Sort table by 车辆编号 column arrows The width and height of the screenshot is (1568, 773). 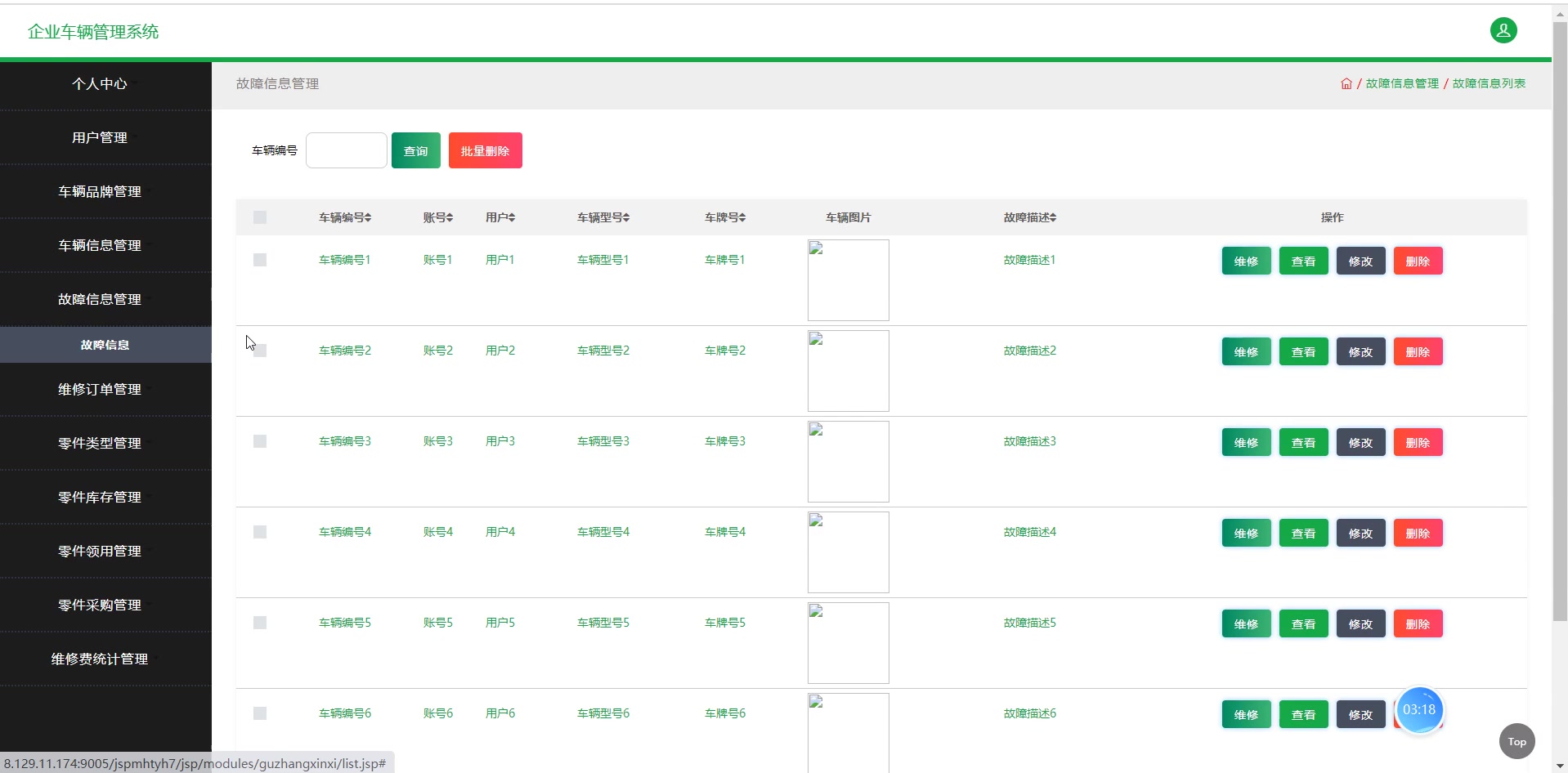point(369,217)
